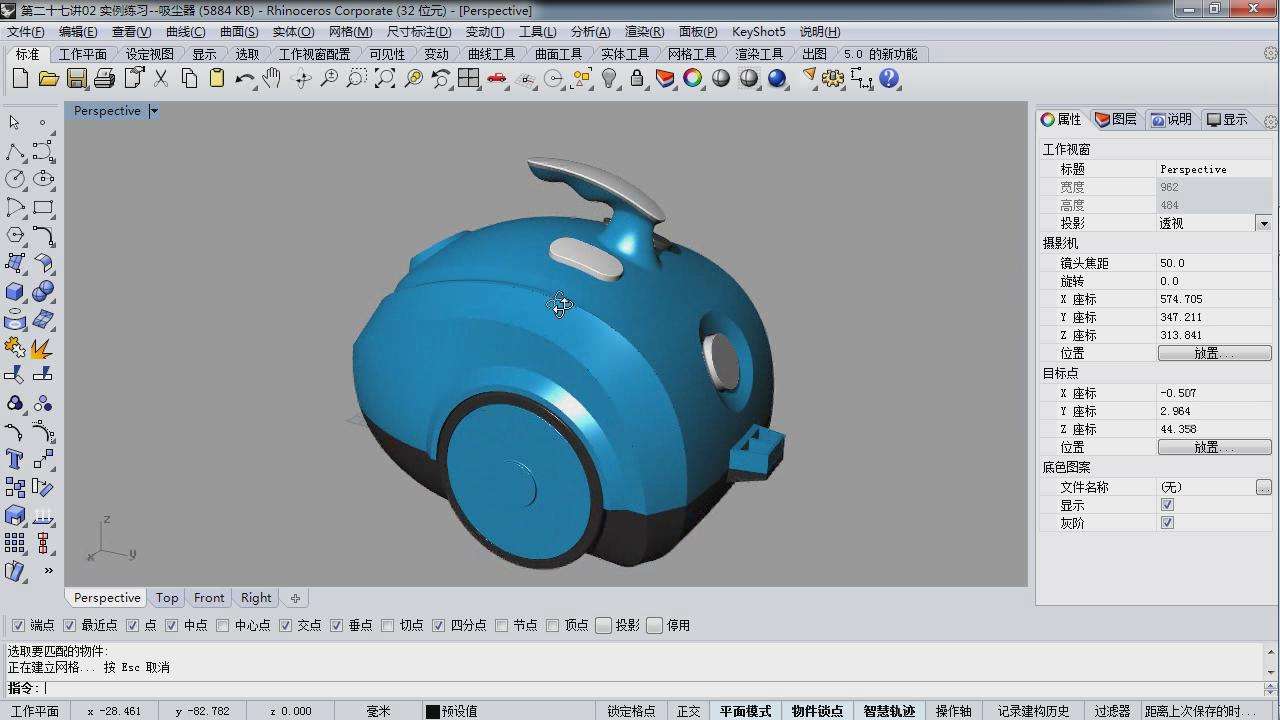Click the Explode icon in sidebar

point(43,347)
